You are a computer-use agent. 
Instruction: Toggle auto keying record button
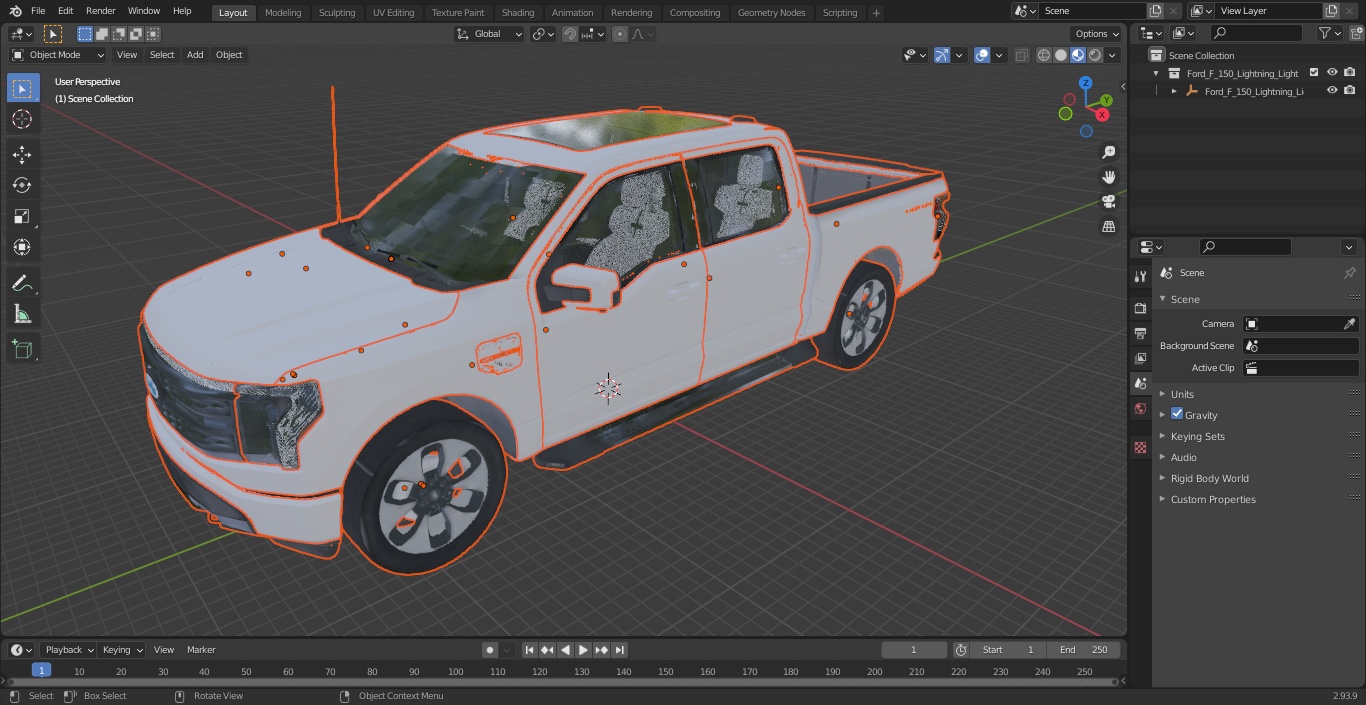point(490,650)
